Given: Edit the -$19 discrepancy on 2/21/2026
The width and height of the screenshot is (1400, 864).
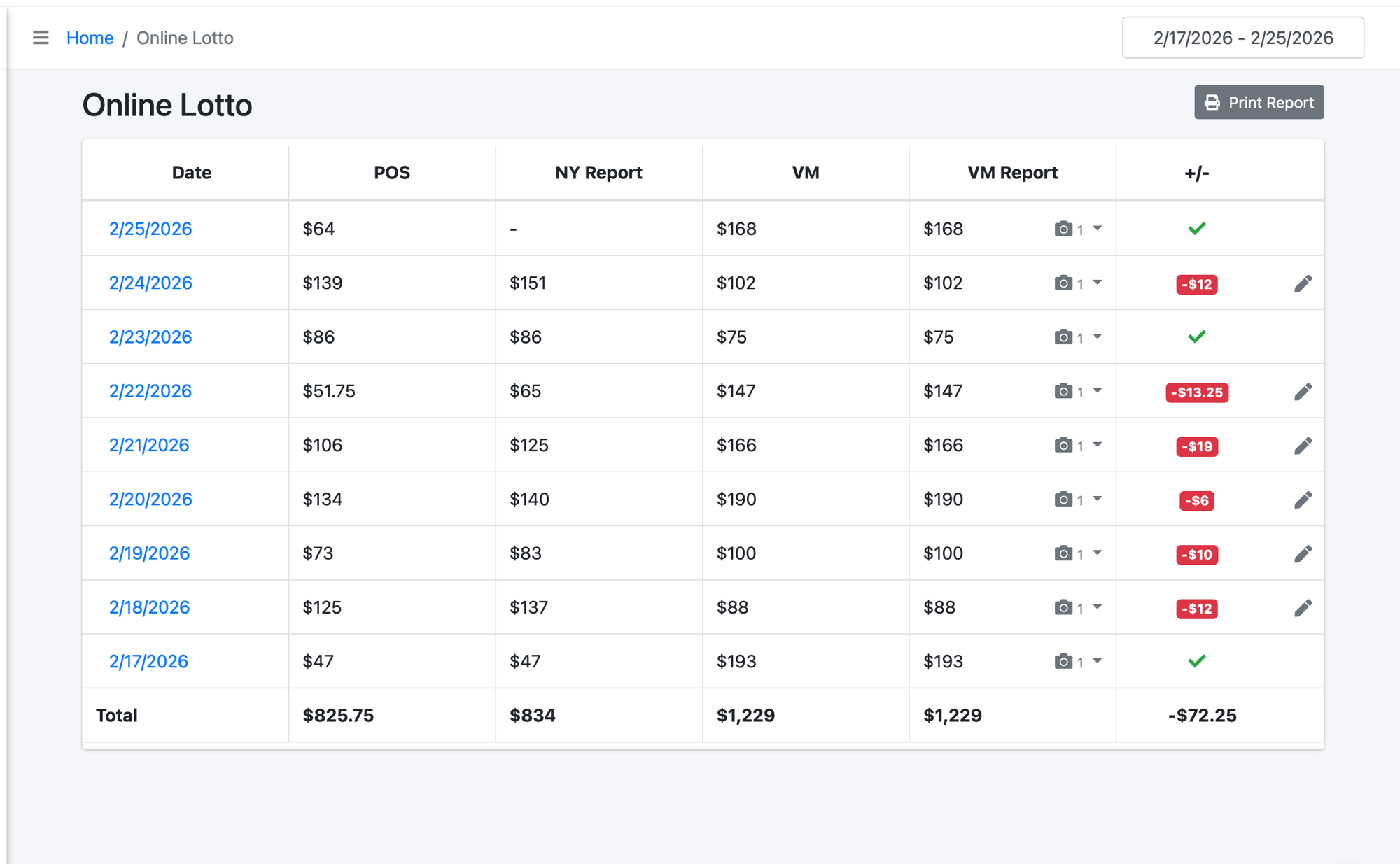Looking at the screenshot, I should tap(1303, 446).
